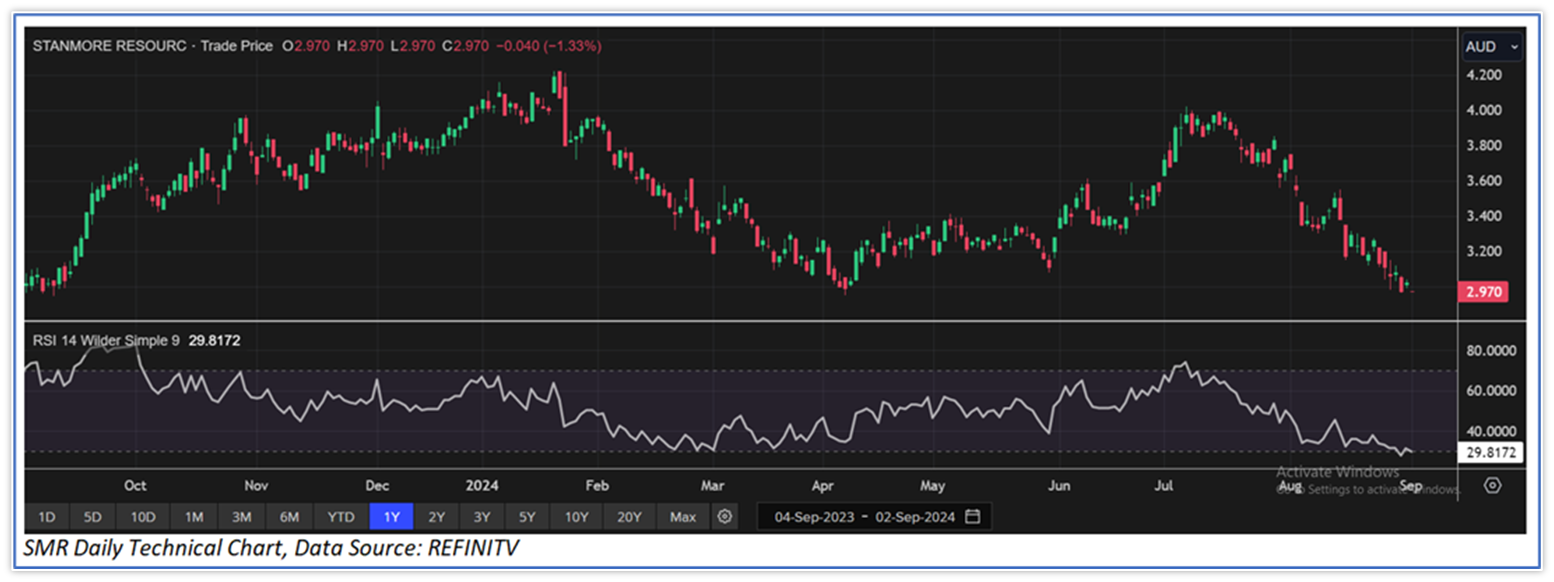1554x582 pixels.
Task: Open the time range settings gear next to Max
Action: [x=725, y=517]
